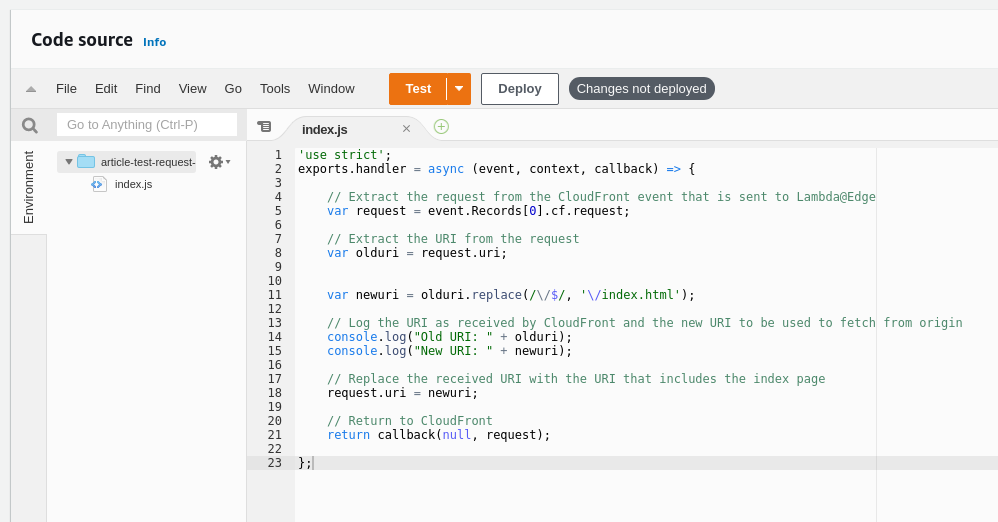Click the Deploy button
Image resolution: width=998 pixels, height=522 pixels.
[x=520, y=89]
